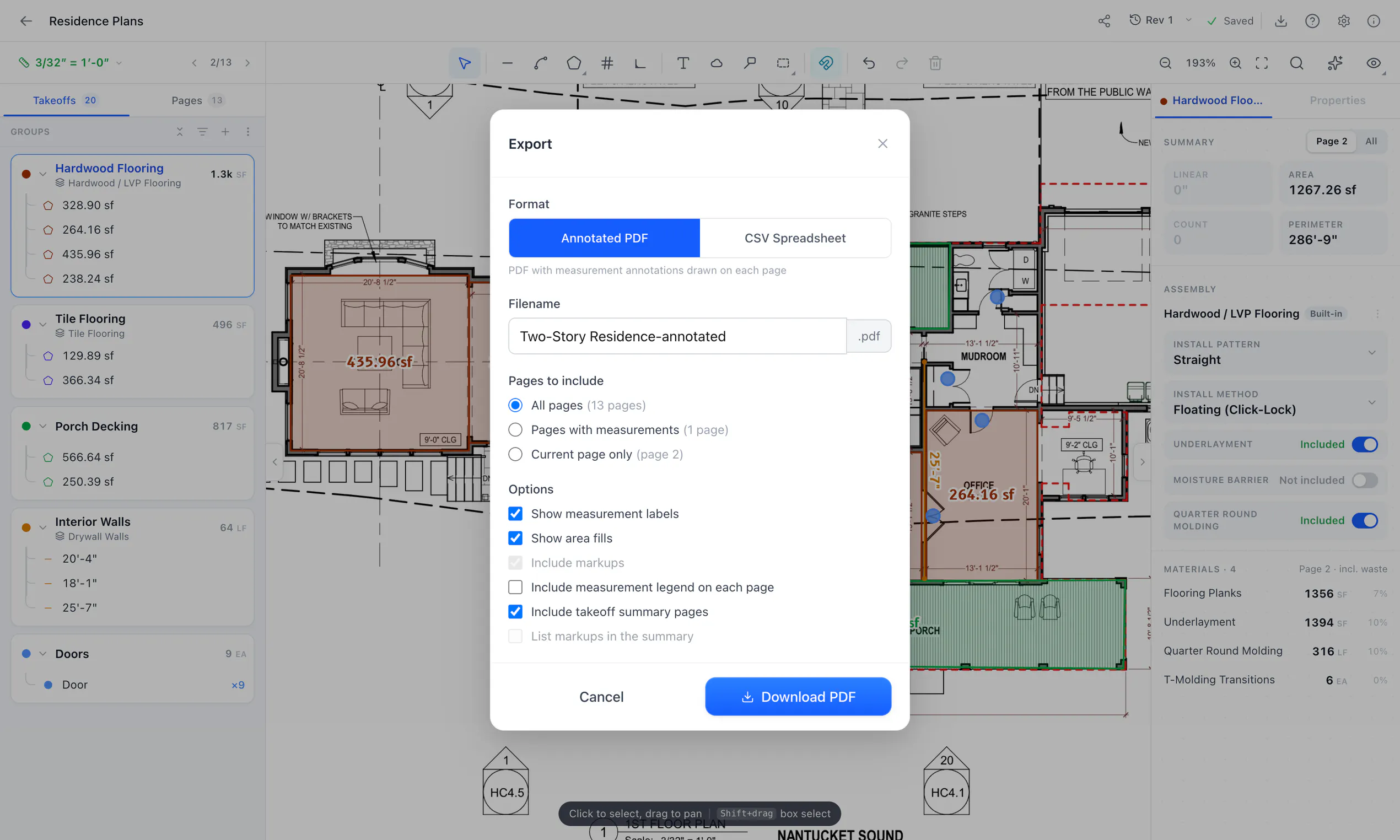Viewport: 1400px width, 840px height.
Task: Select All pages radio option
Action: click(515, 405)
